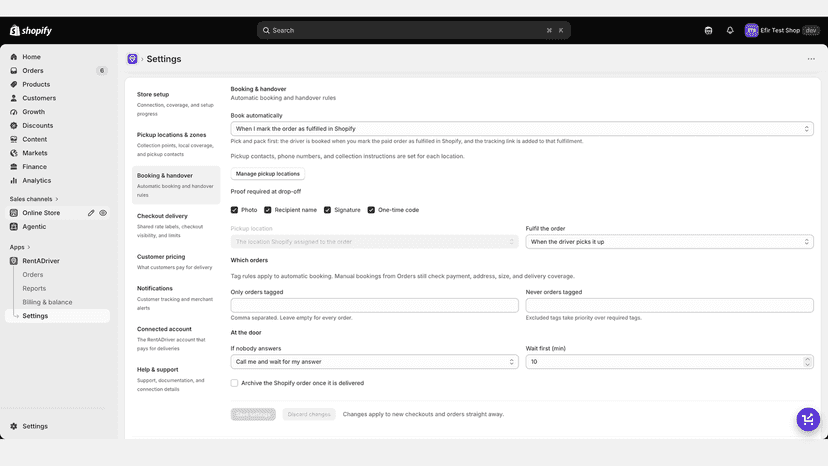Toggle the One-time code checkbox
828x466 pixels.
pyautogui.click(x=371, y=210)
